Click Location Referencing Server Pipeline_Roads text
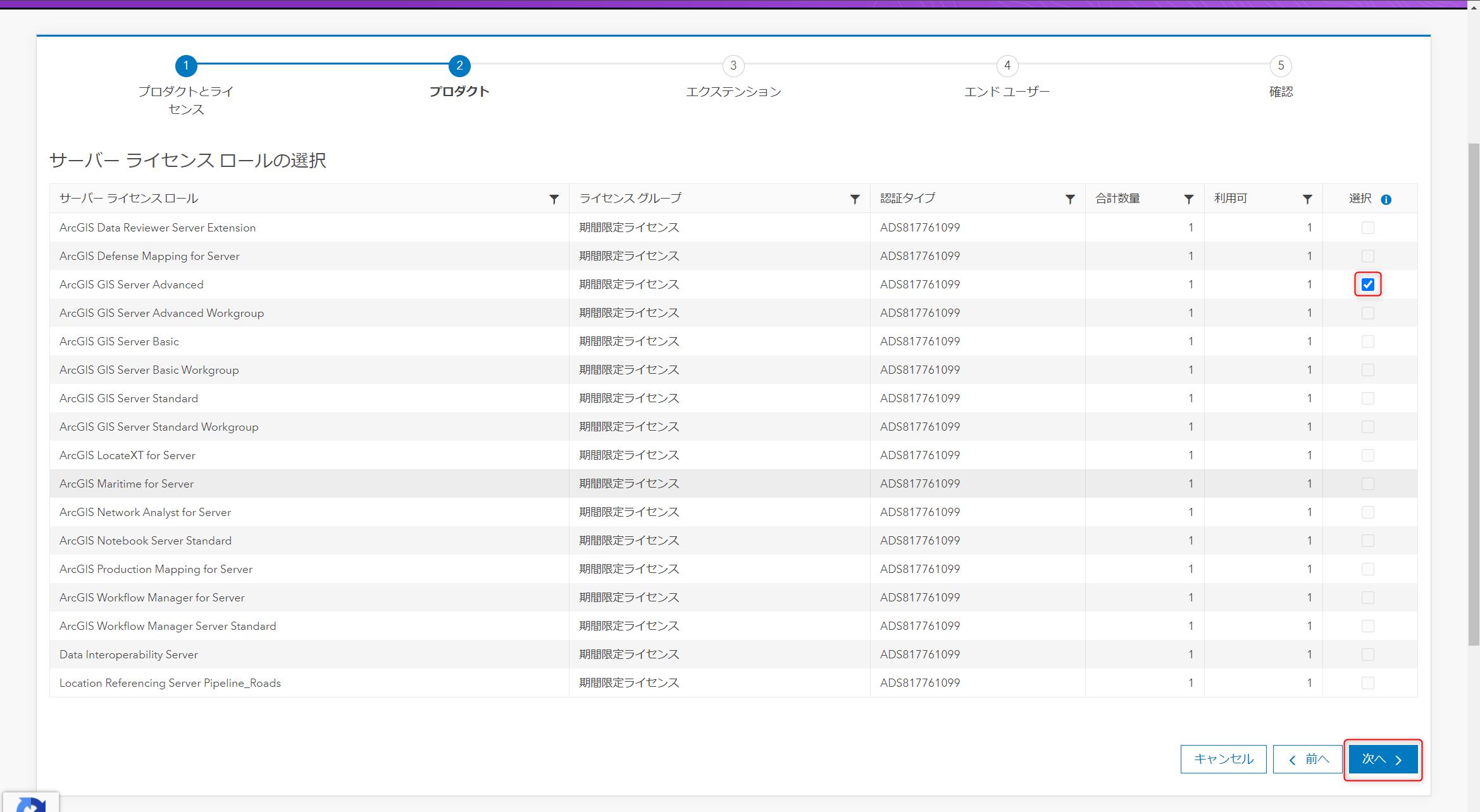 [x=170, y=683]
